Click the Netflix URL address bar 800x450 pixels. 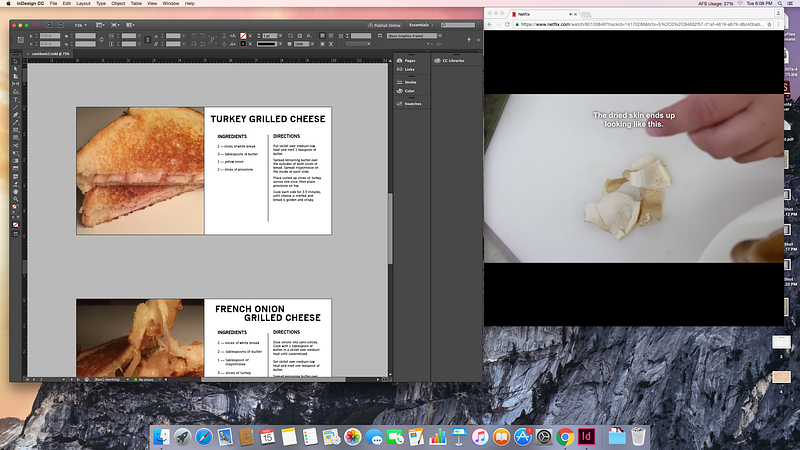(x=640, y=25)
